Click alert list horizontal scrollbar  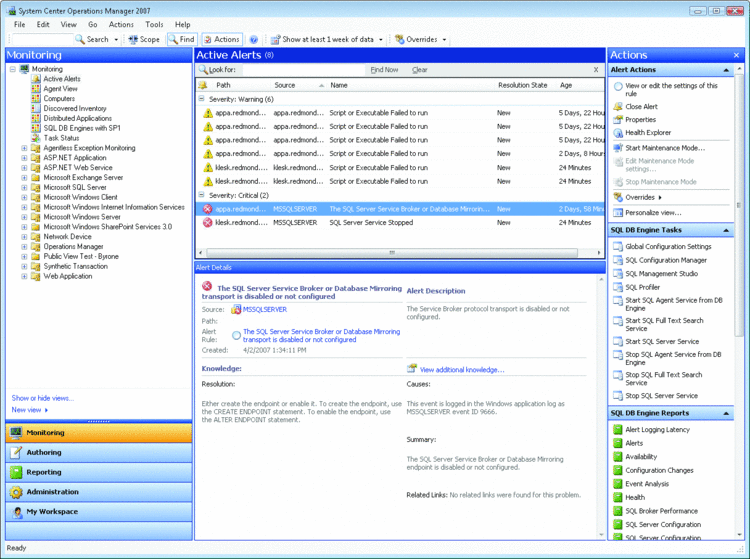click(392, 252)
